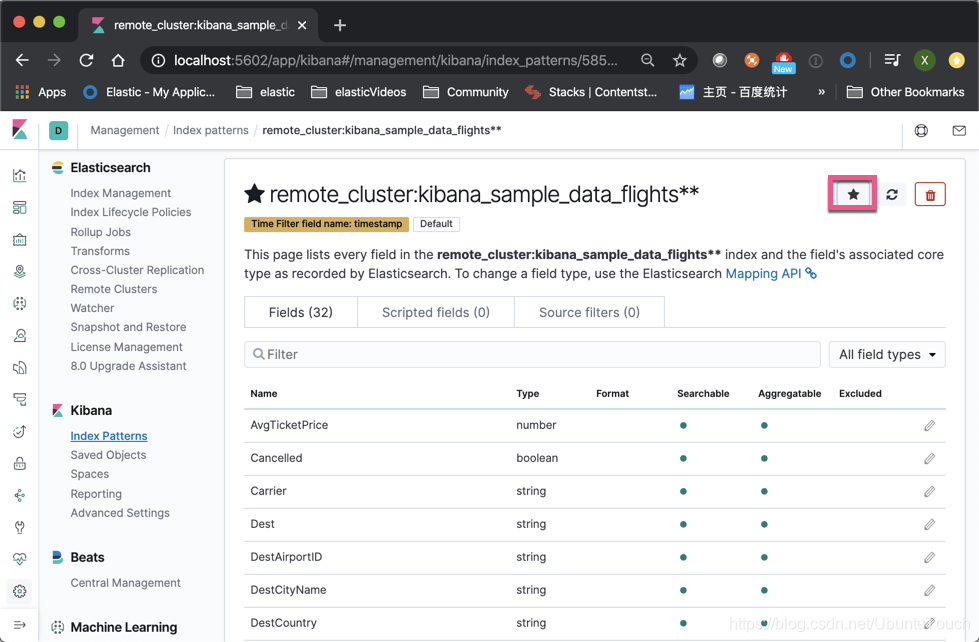This screenshot has height=642, width=979.
Task: Open the newsfeed mail icon
Action: (x=959, y=131)
